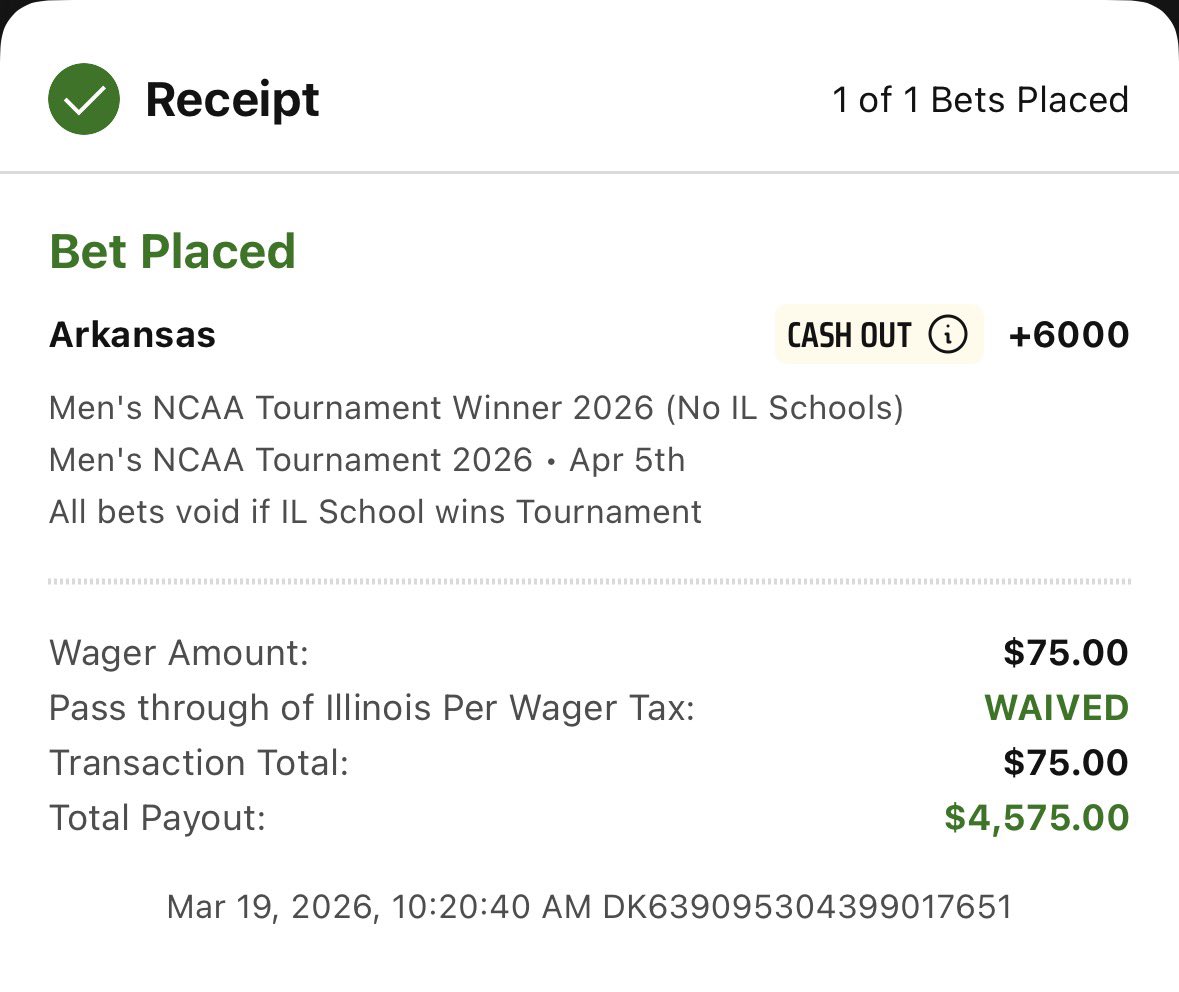Select the Receipt heading

pos(232,100)
